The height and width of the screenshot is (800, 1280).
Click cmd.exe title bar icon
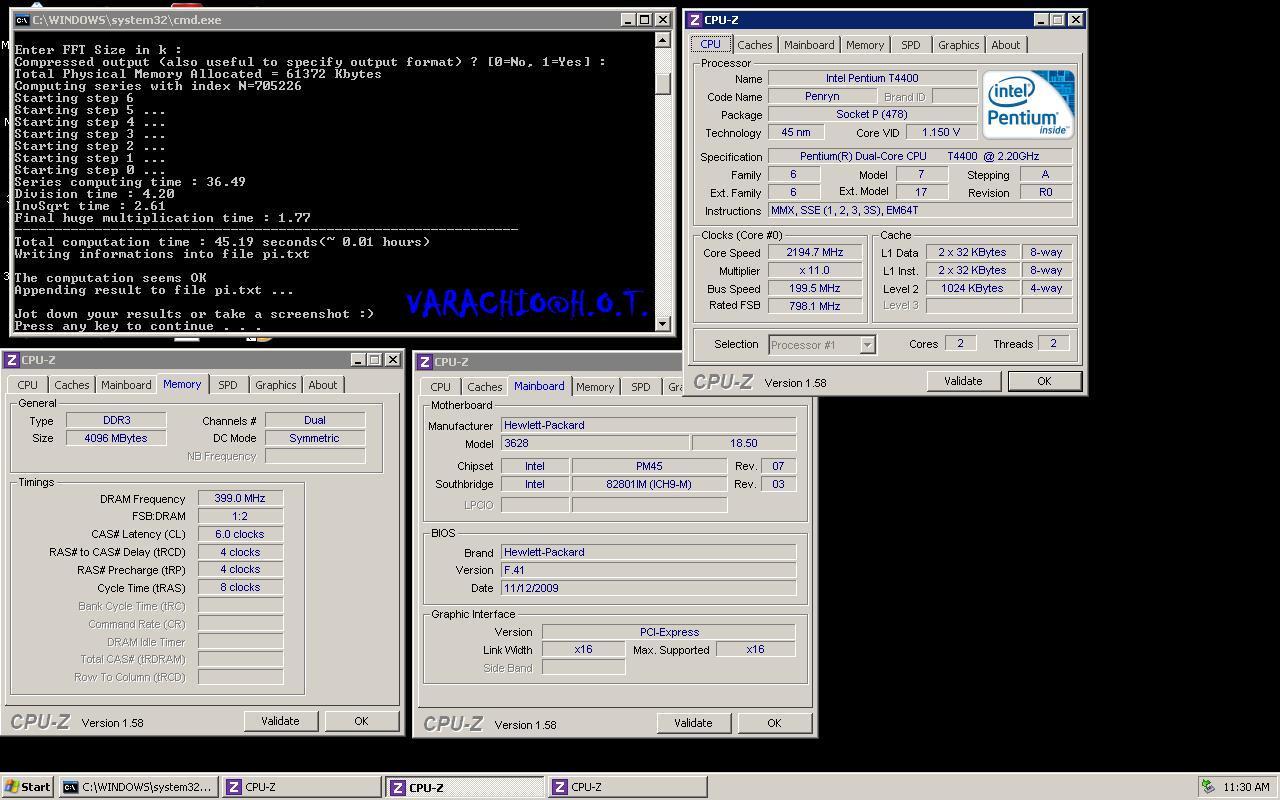pyautogui.click(x=22, y=19)
